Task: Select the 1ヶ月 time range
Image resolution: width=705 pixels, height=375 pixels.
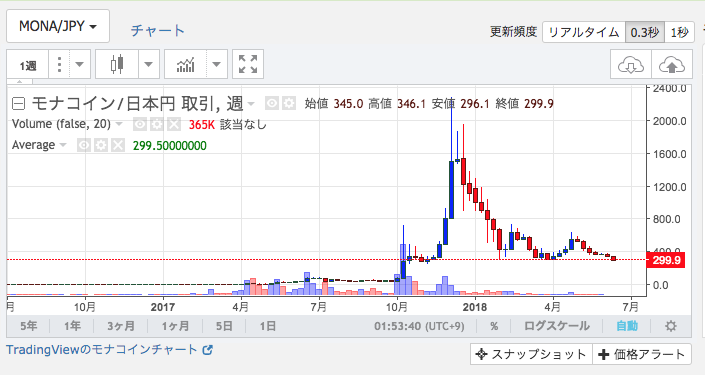Action: pos(175,326)
